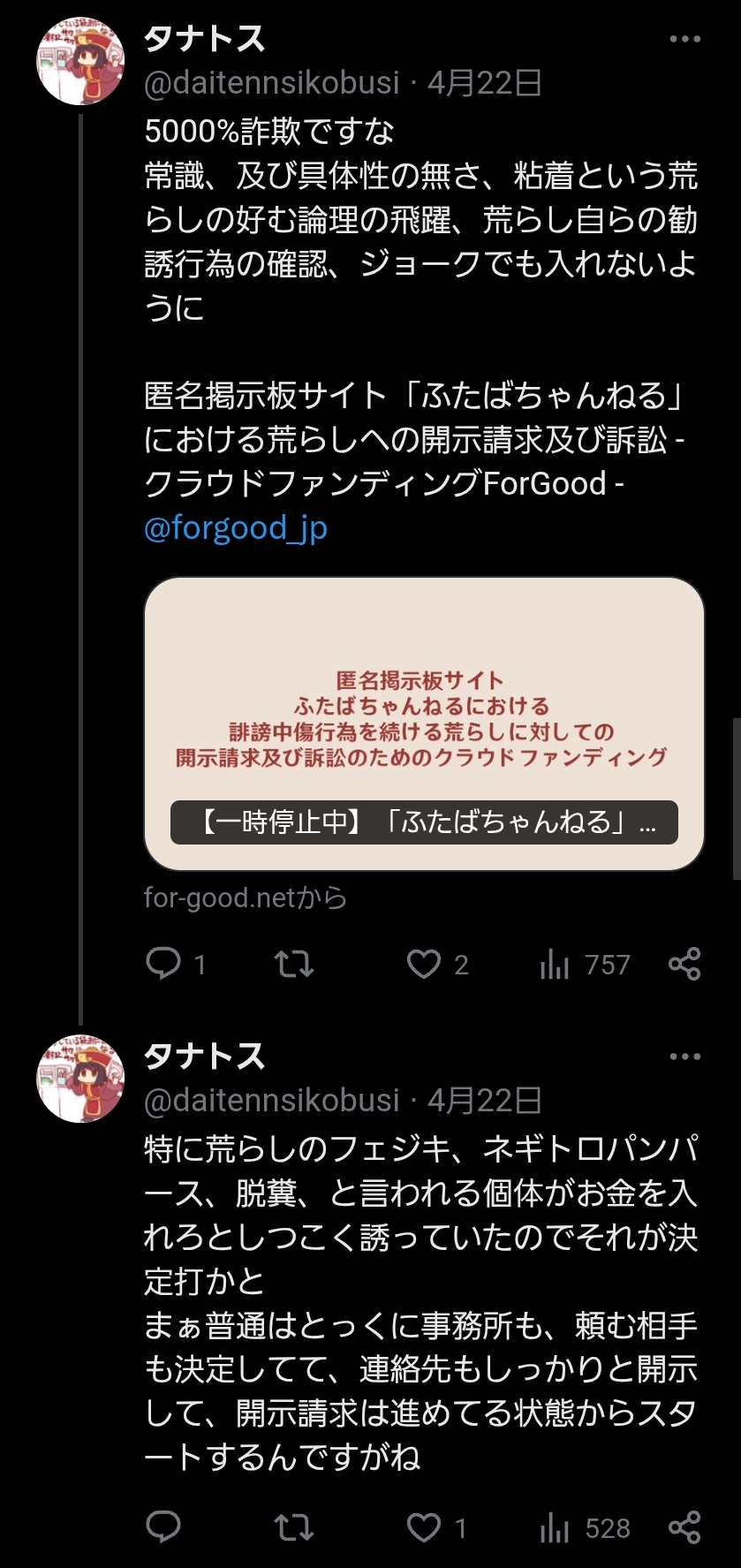
Task: Retweet the first tweet about 5000%詐欺
Action: [293, 964]
